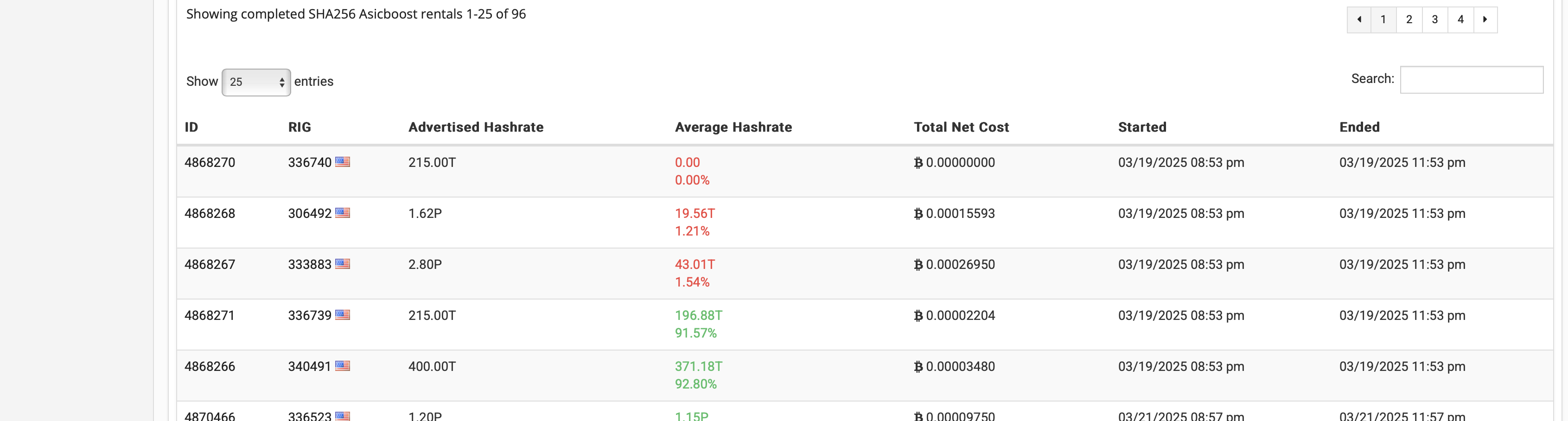Open the Show entries dropdown
The width and height of the screenshot is (1568, 421).
pyautogui.click(x=256, y=82)
